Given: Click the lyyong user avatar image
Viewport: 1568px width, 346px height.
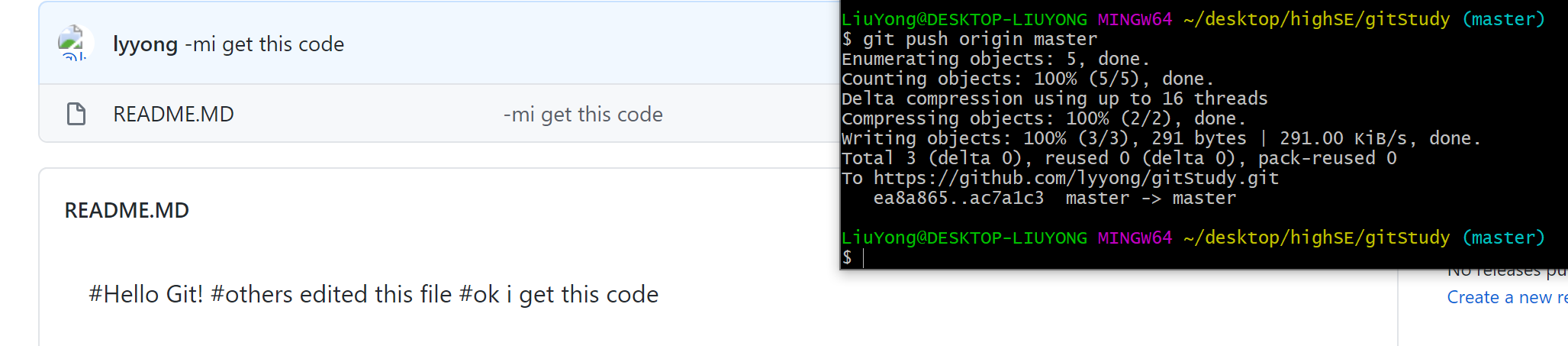Looking at the screenshot, I should [75, 43].
